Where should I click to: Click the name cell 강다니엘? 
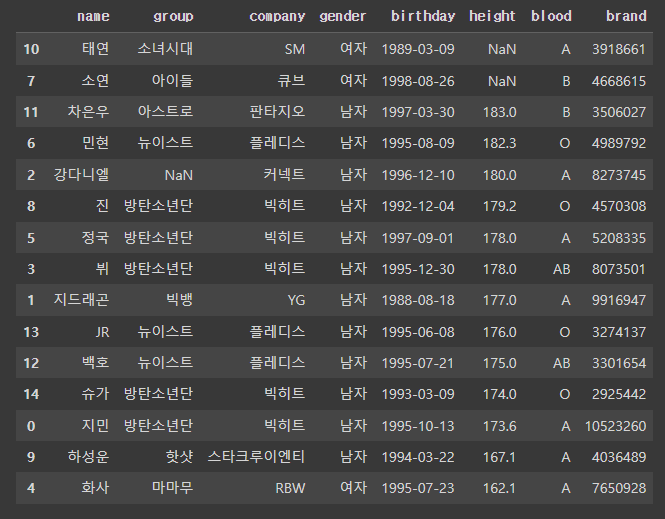point(81,174)
